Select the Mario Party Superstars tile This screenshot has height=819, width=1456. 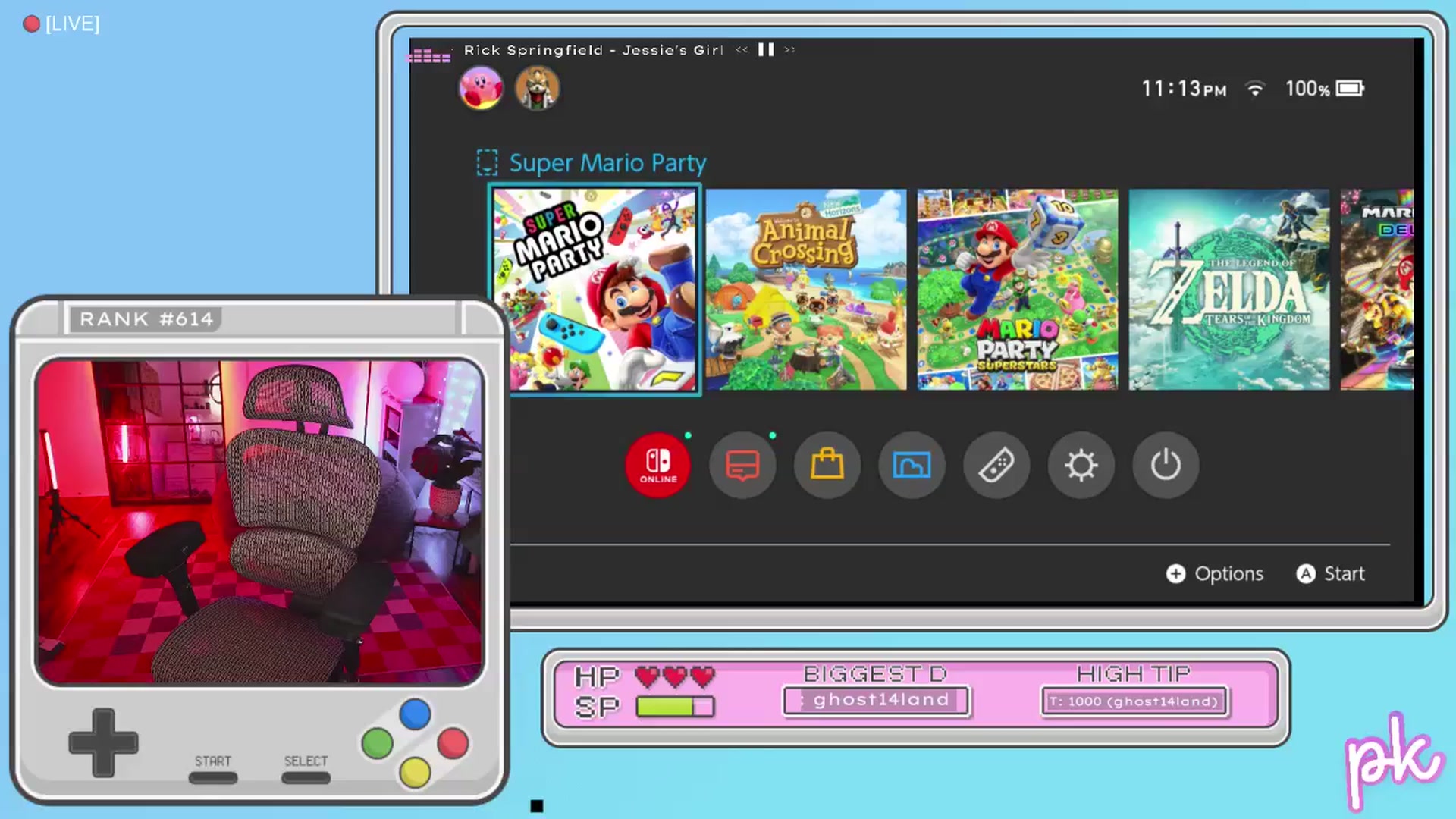click(x=1018, y=289)
